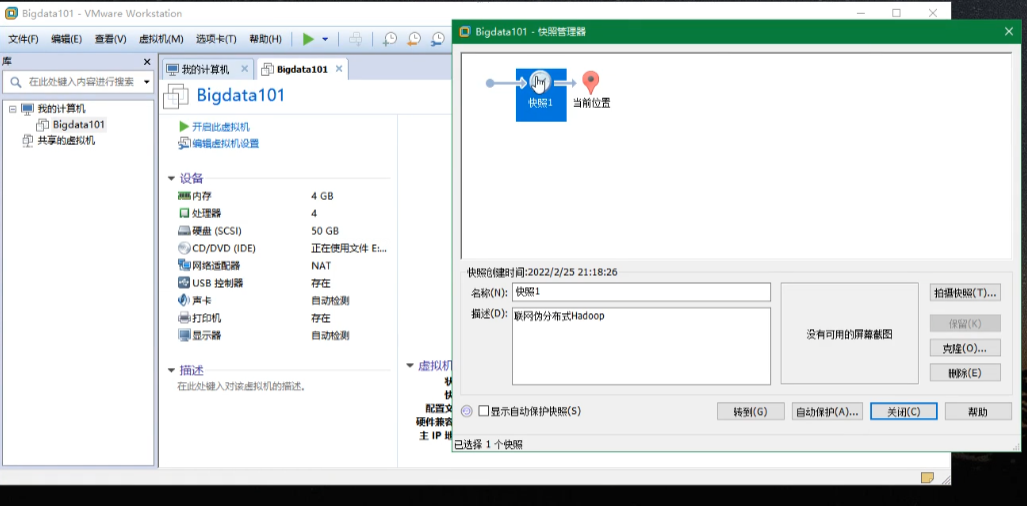Open the 编辑(E) menu
The width and height of the screenshot is (1027, 506).
tap(66, 39)
